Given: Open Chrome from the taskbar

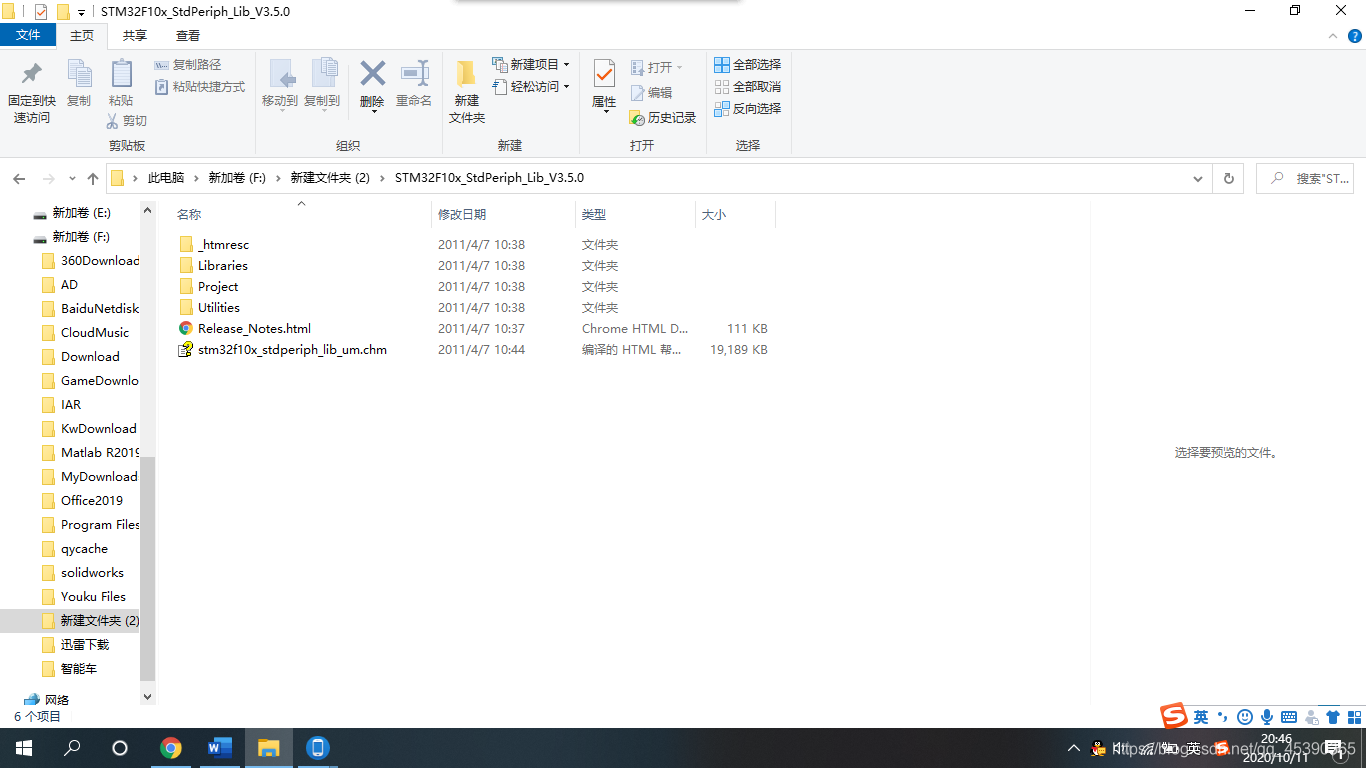Looking at the screenshot, I should coord(171,748).
